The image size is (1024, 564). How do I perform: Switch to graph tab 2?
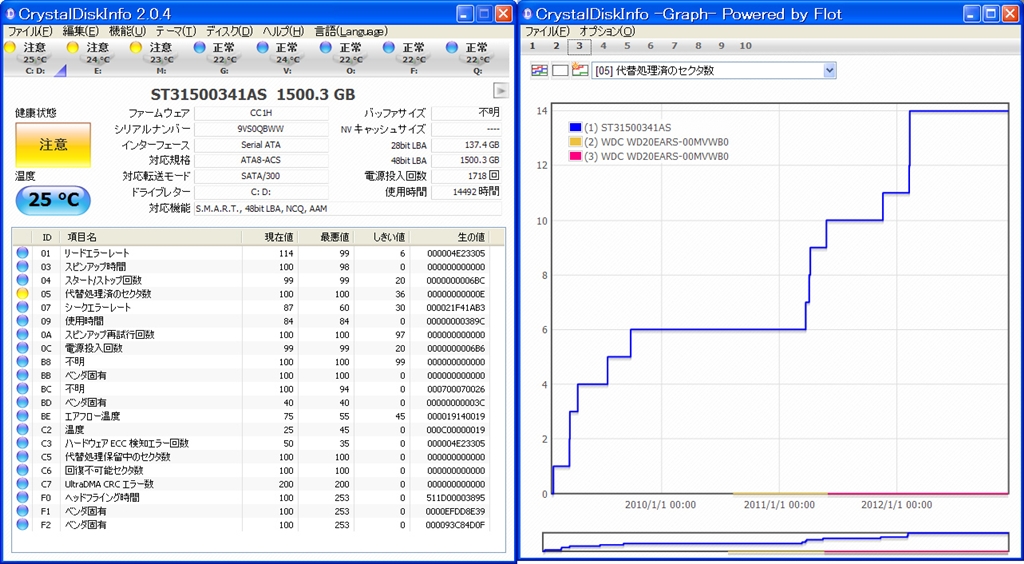556,46
